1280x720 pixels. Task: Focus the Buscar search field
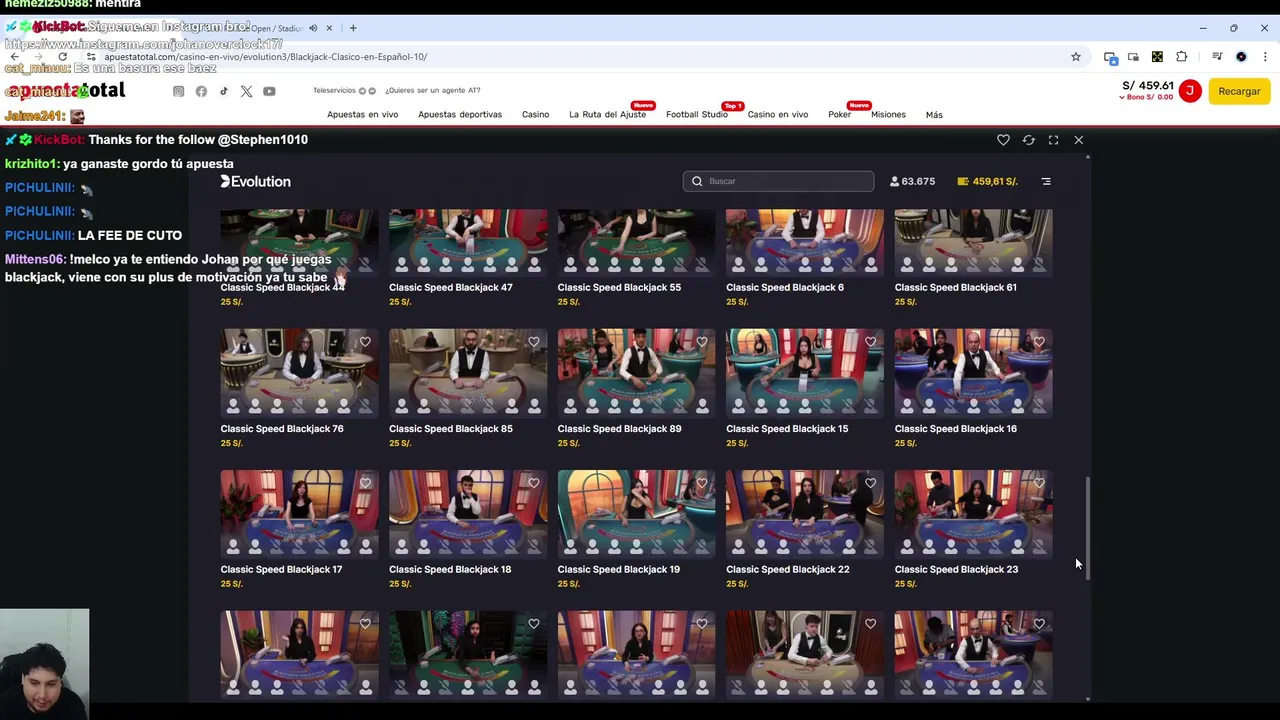[x=779, y=181]
